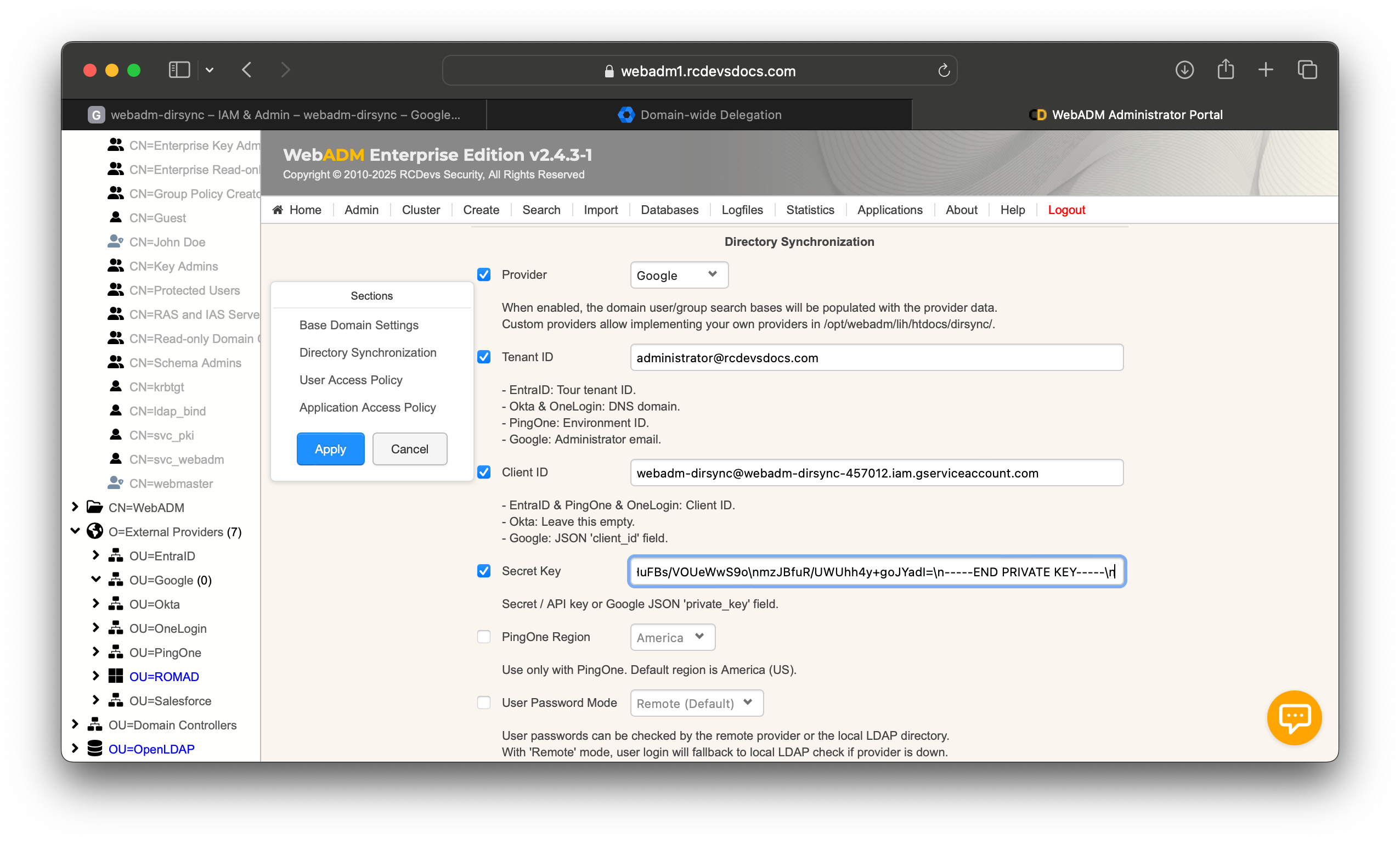The image size is (1400, 843).
Task: Open the Databases menu
Action: pos(669,210)
